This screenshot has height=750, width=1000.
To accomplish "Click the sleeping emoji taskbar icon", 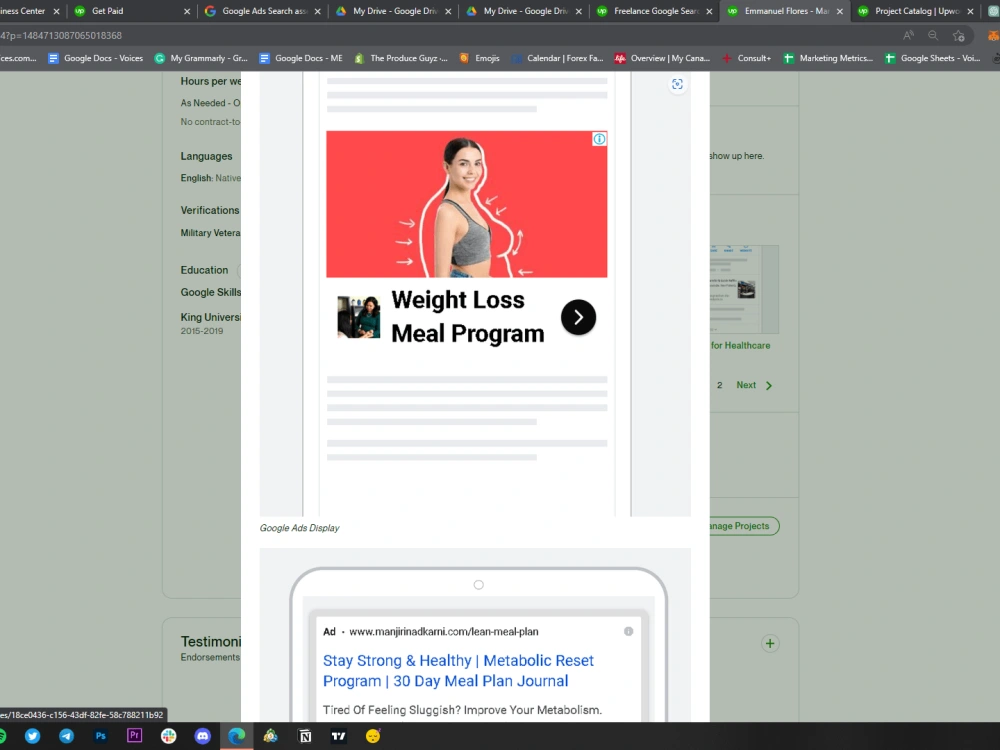I will [373, 736].
